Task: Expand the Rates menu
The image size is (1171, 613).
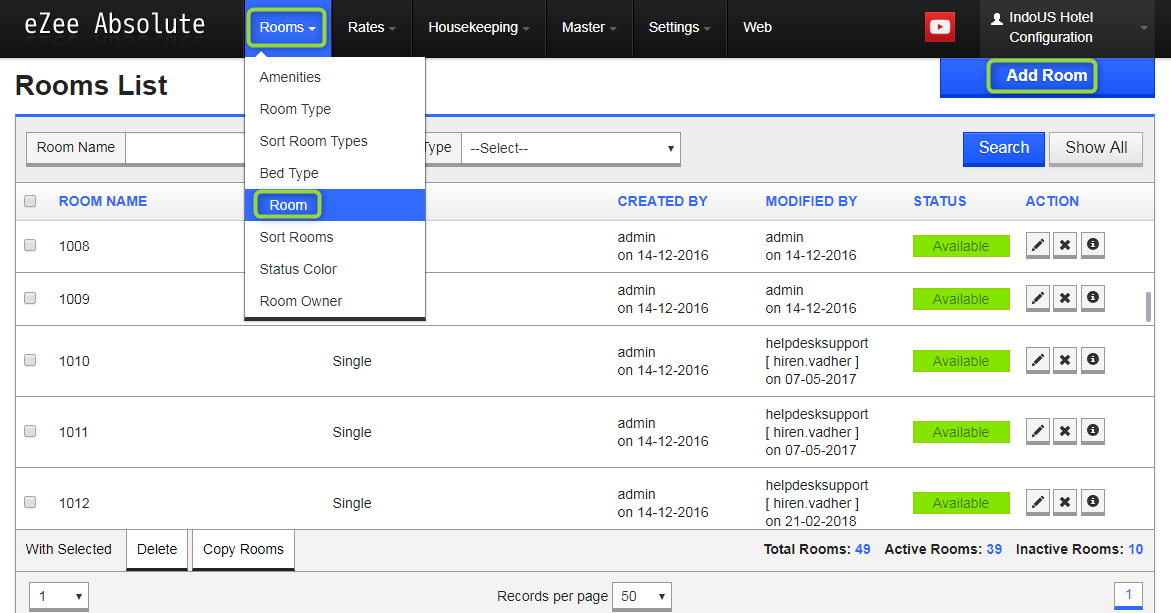Action: [371, 28]
